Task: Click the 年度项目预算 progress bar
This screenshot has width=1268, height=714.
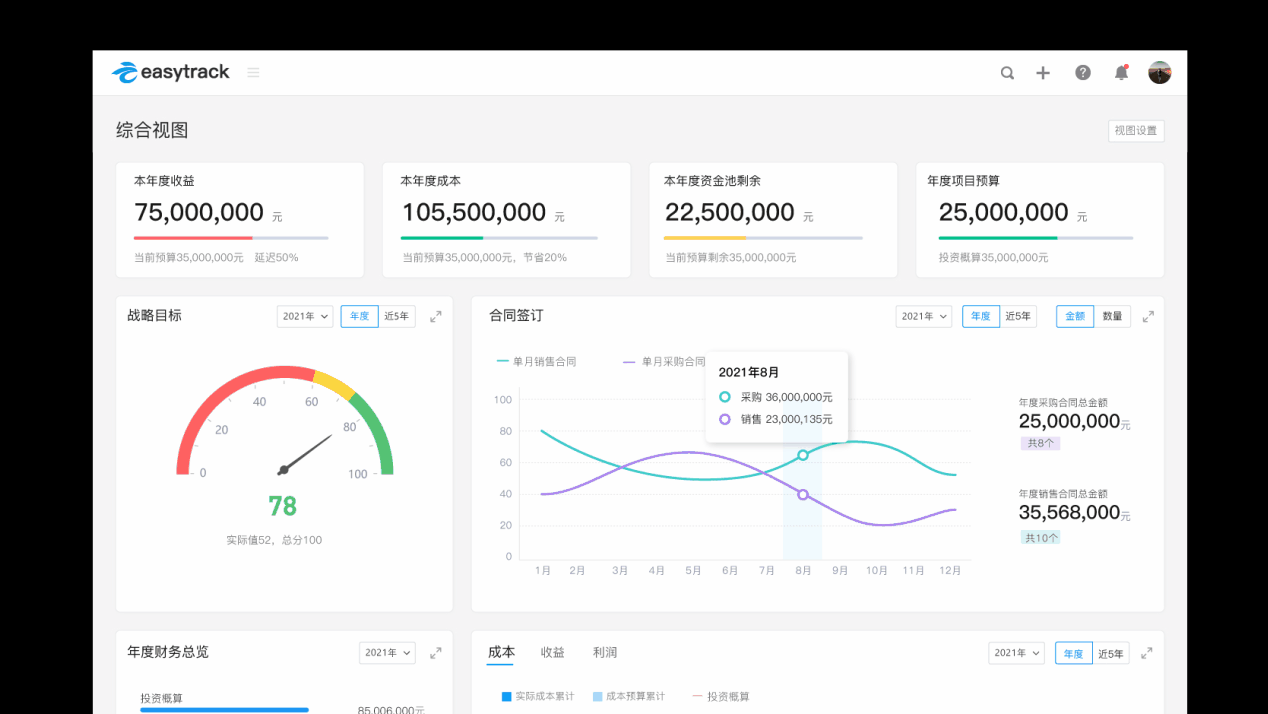Action: 1036,238
